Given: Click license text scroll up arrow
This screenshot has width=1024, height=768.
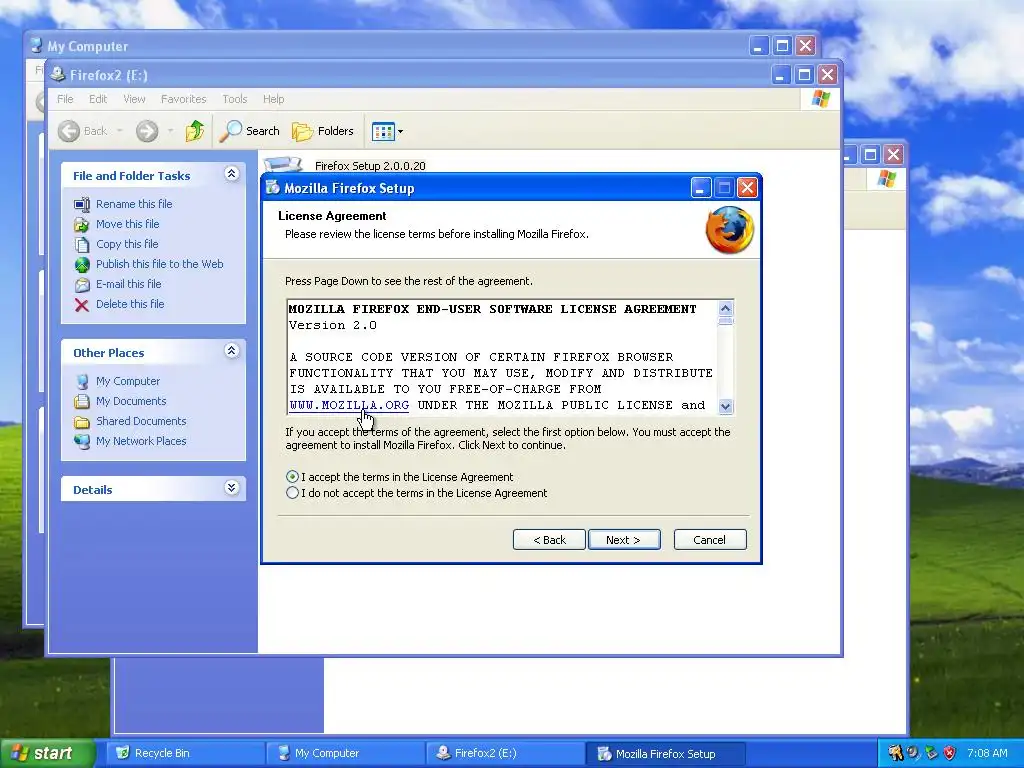Looking at the screenshot, I should point(725,308).
